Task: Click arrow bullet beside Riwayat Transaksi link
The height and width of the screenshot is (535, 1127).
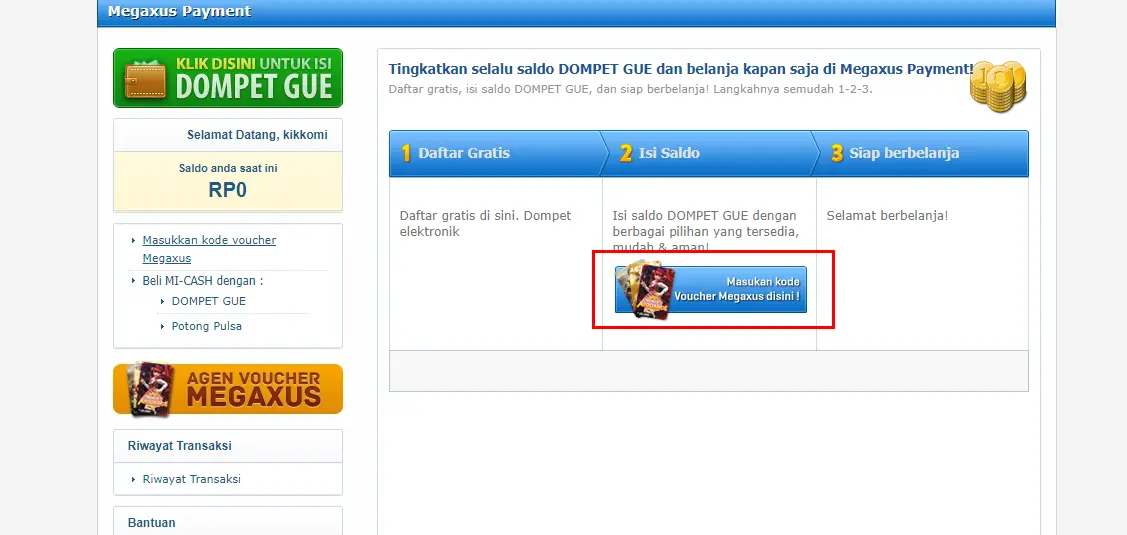Action: (133, 479)
